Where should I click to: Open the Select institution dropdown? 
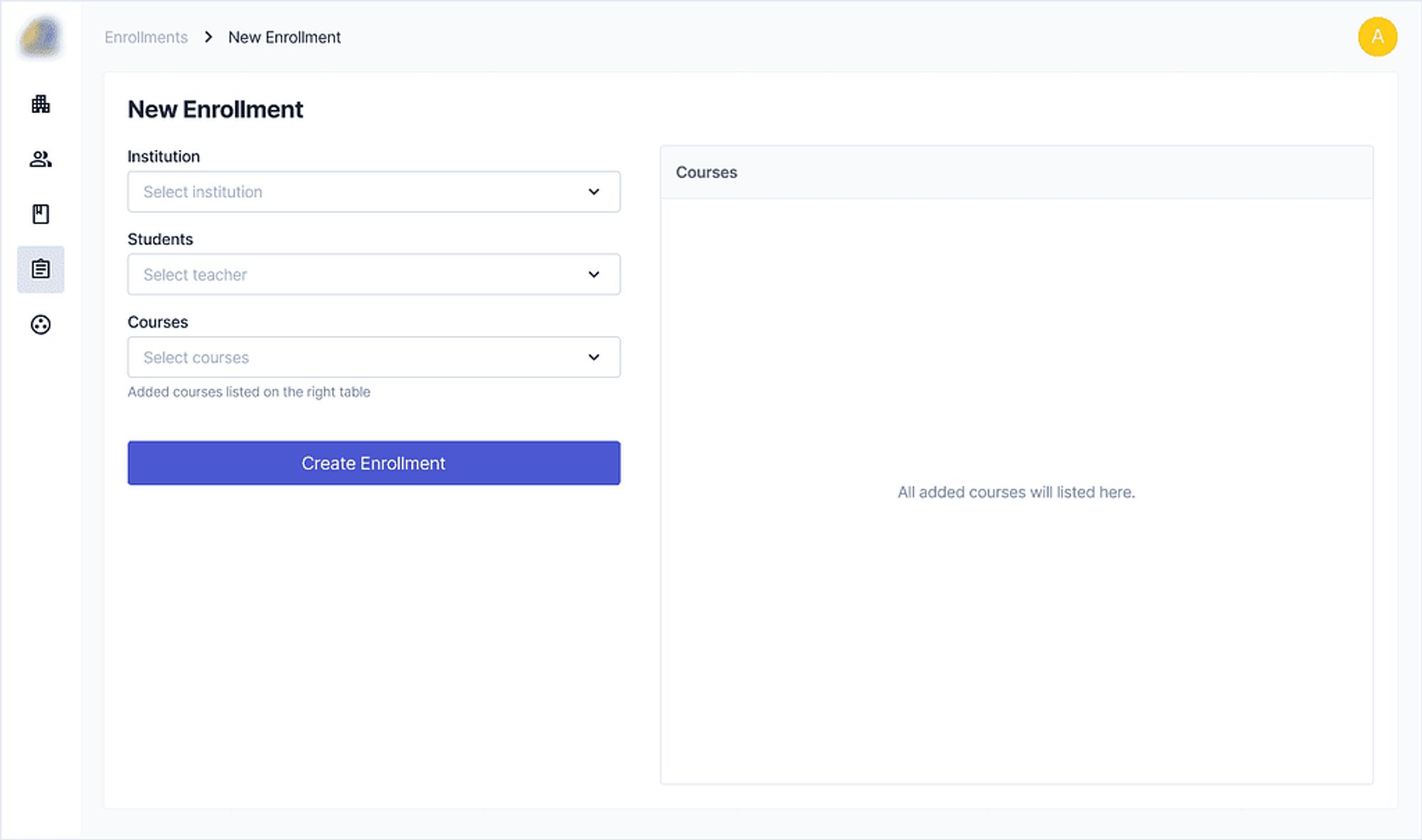pyautogui.click(x=374, y=192)
